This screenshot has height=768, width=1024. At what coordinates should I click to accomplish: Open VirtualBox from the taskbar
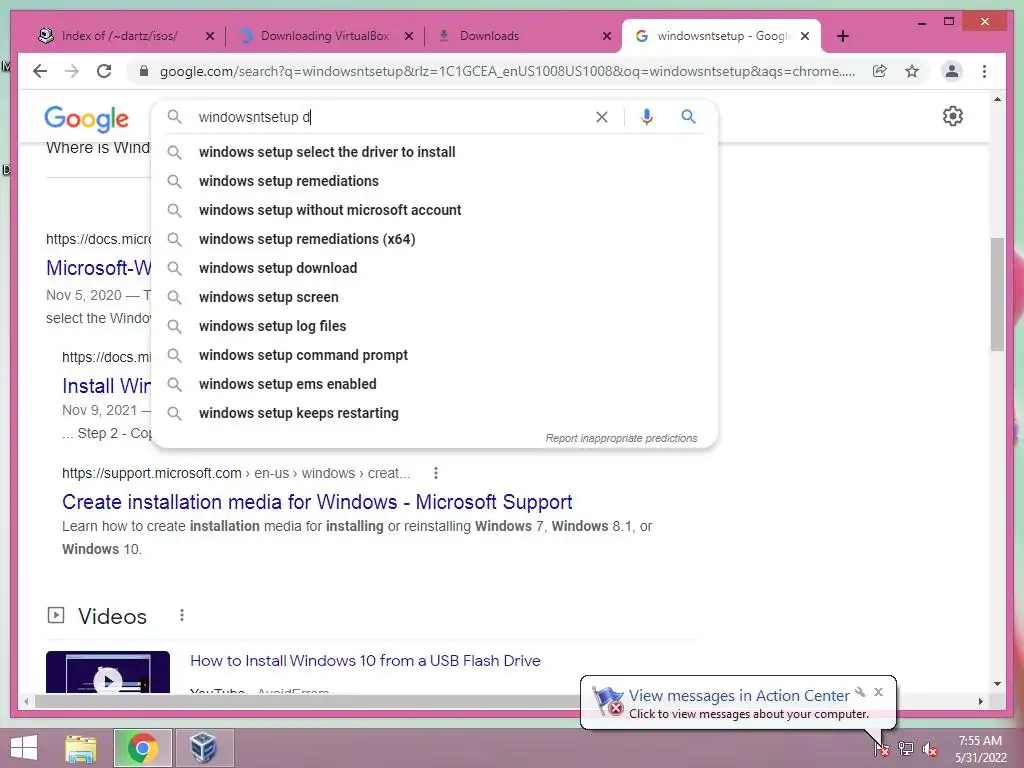203,748
